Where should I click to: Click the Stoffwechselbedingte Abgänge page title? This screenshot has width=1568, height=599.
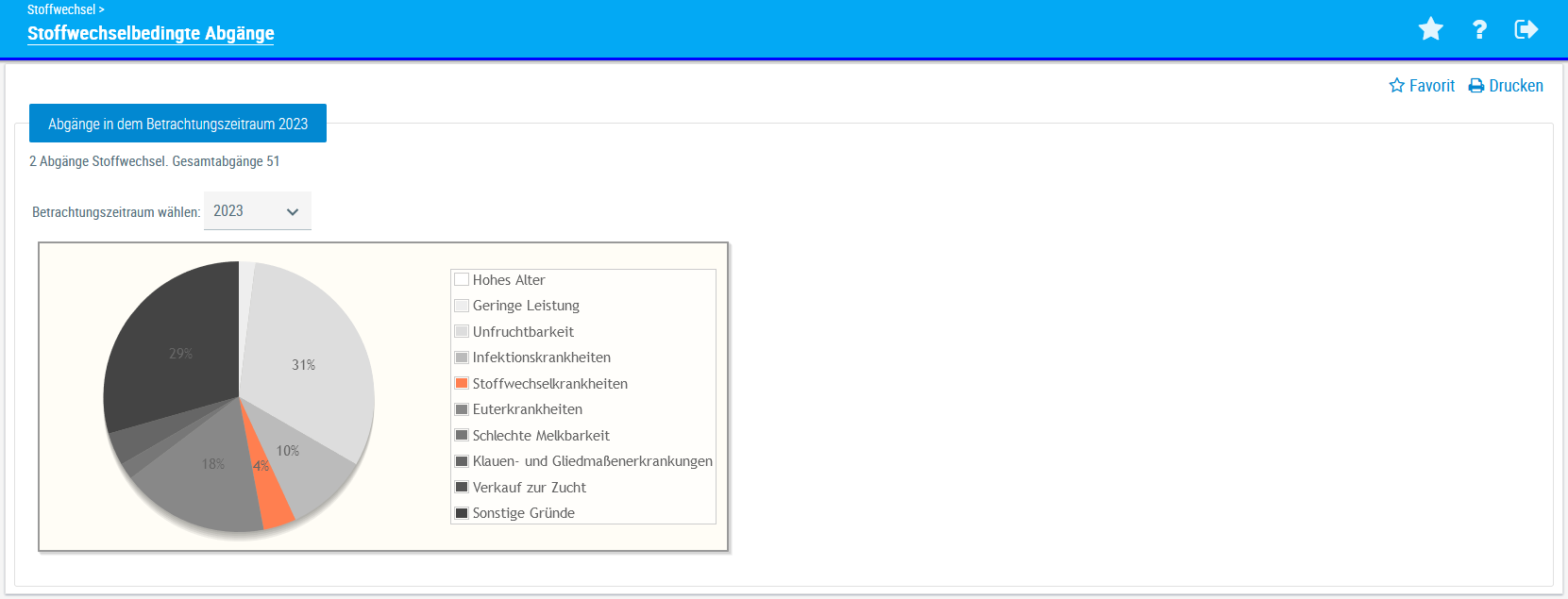tap(151, 33)
